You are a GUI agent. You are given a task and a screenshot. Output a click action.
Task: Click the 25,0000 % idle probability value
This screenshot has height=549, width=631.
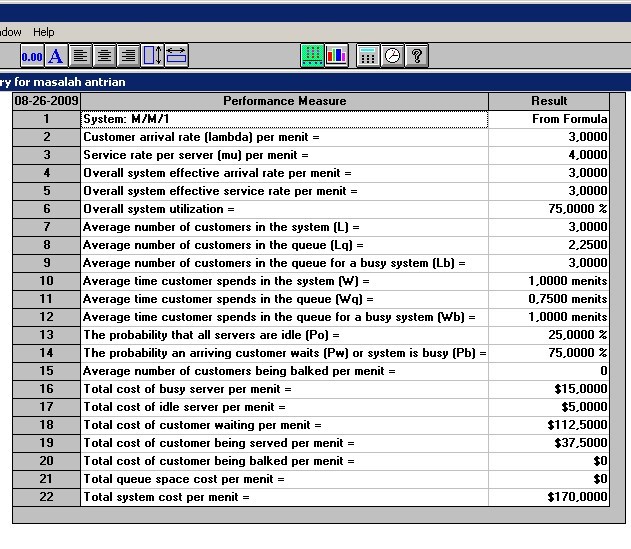(549, 335)
